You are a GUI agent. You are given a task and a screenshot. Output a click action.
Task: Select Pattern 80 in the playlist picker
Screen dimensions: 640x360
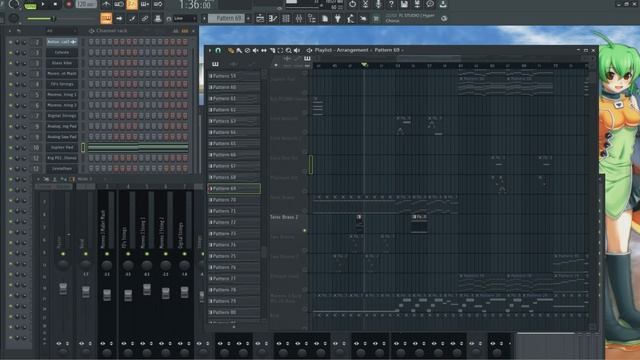234,312
